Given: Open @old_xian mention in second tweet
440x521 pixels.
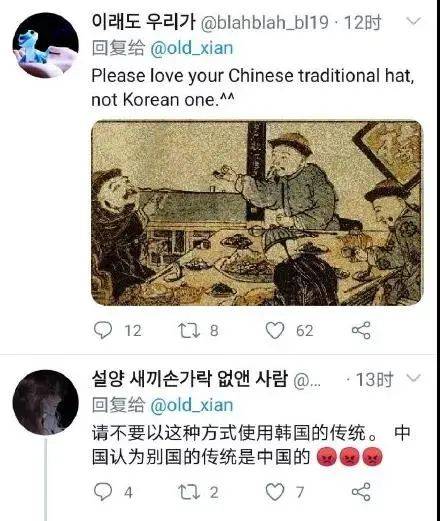Looking at the screenshot, I should (x=192, y=405).
